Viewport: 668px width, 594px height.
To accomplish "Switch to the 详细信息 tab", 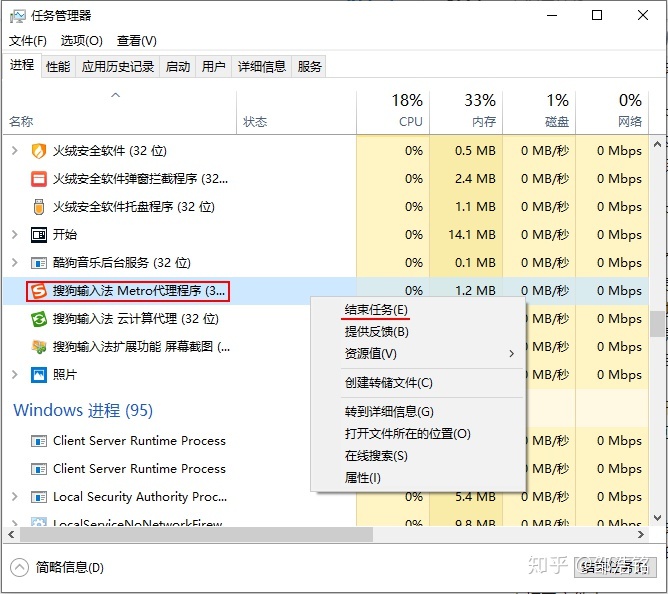I will click(x=262, y=66).
